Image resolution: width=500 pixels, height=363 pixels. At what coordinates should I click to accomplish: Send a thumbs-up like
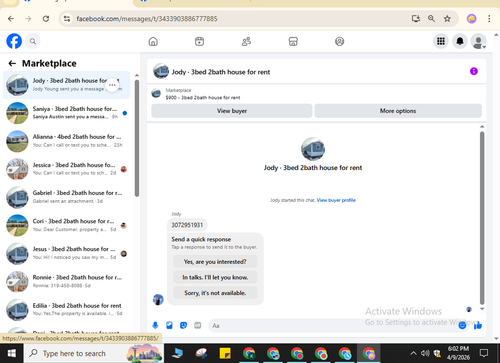[x=478, y=325]
